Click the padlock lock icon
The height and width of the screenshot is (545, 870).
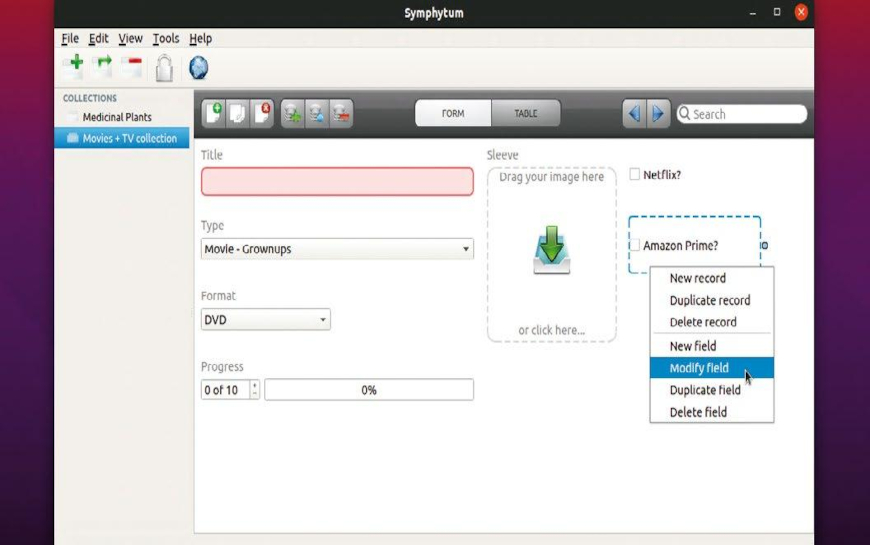(x=164, y=68)
